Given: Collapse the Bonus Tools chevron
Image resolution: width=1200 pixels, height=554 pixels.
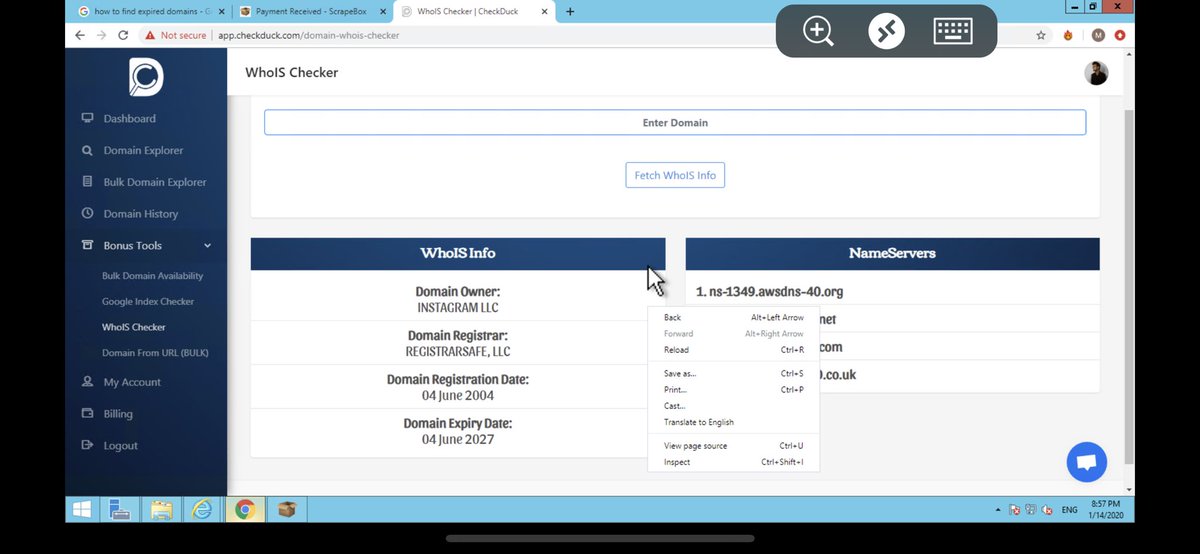Looking at the screenshot, I should (x=208, y=245).
